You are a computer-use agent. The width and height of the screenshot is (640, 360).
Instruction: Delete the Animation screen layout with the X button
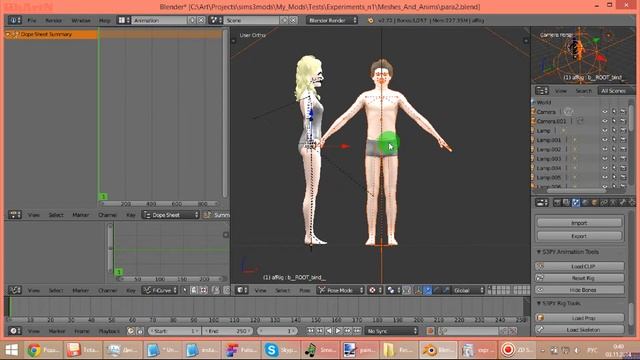click(x=201, y=20)
